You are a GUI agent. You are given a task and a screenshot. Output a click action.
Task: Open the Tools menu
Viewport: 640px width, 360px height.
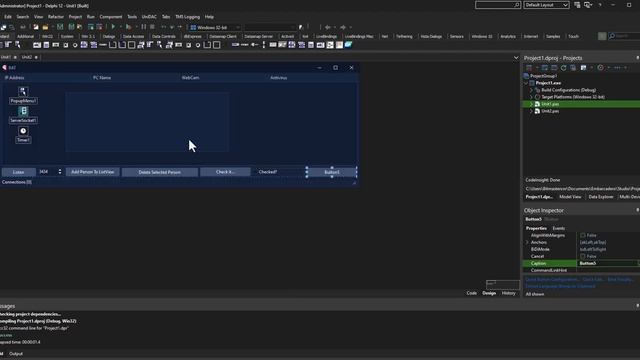click(x=132, y=17)
